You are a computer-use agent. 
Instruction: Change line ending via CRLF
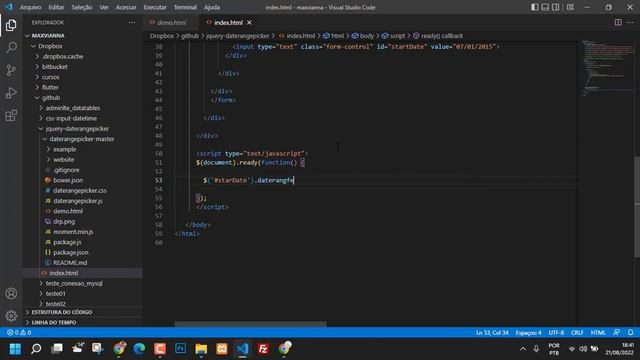pos(577,333)
